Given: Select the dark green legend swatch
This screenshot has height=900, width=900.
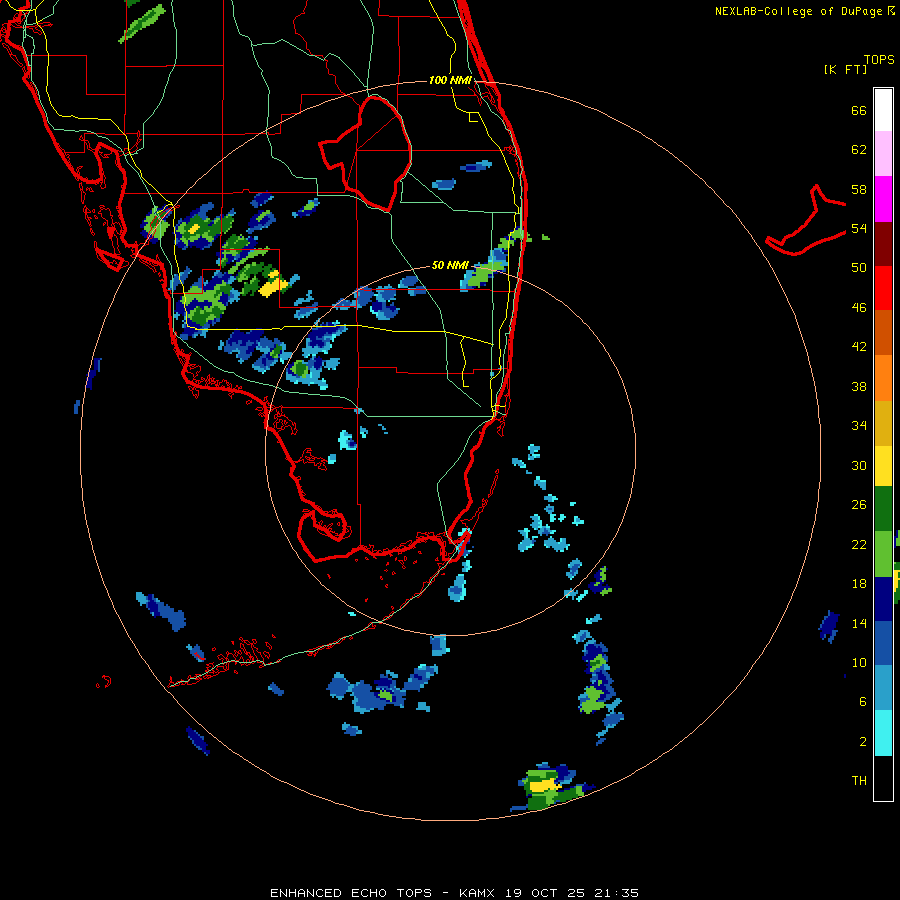Looking at the screenshot, I should point(883,509).
